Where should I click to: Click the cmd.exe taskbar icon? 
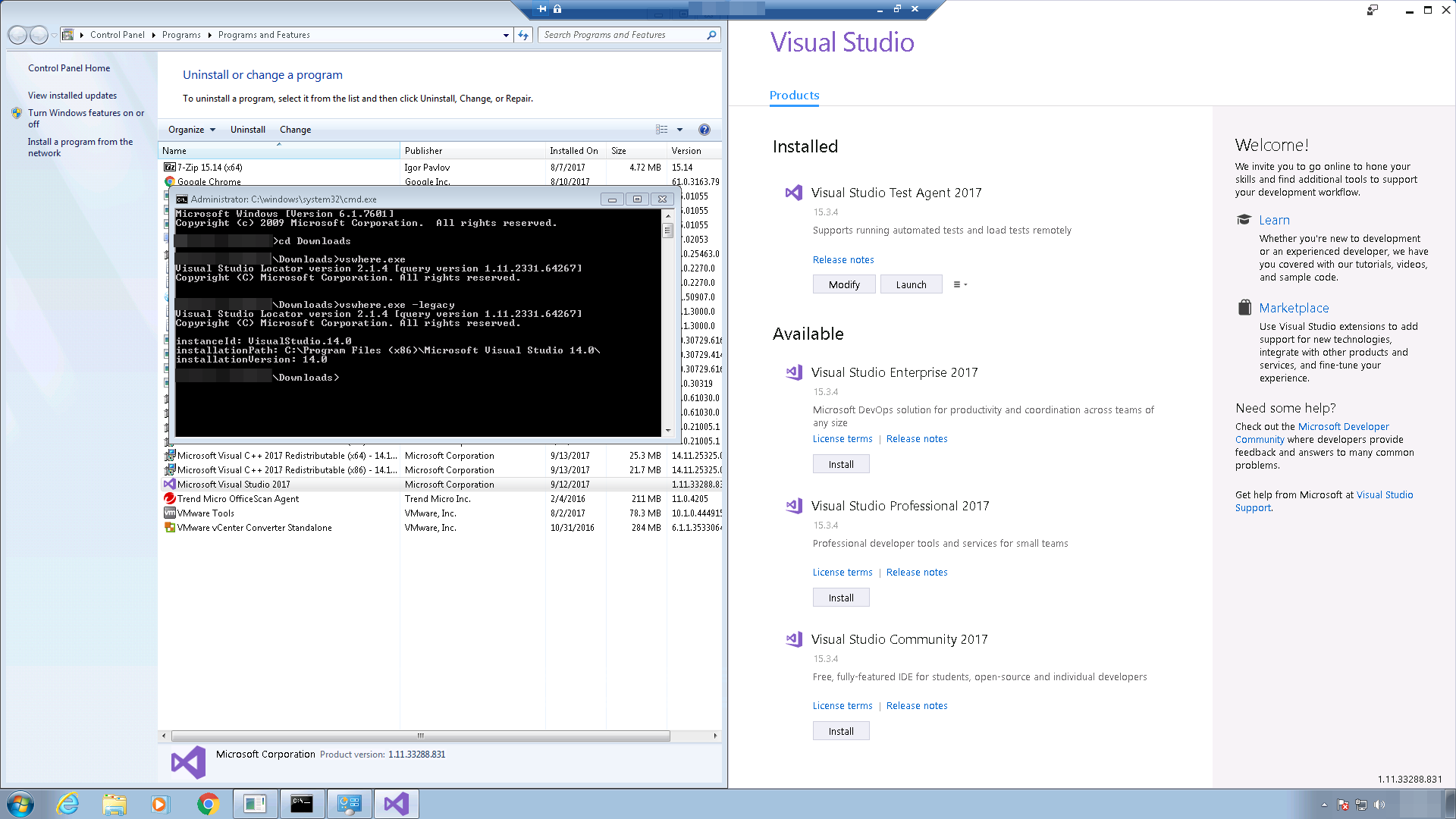click(302, 804)
